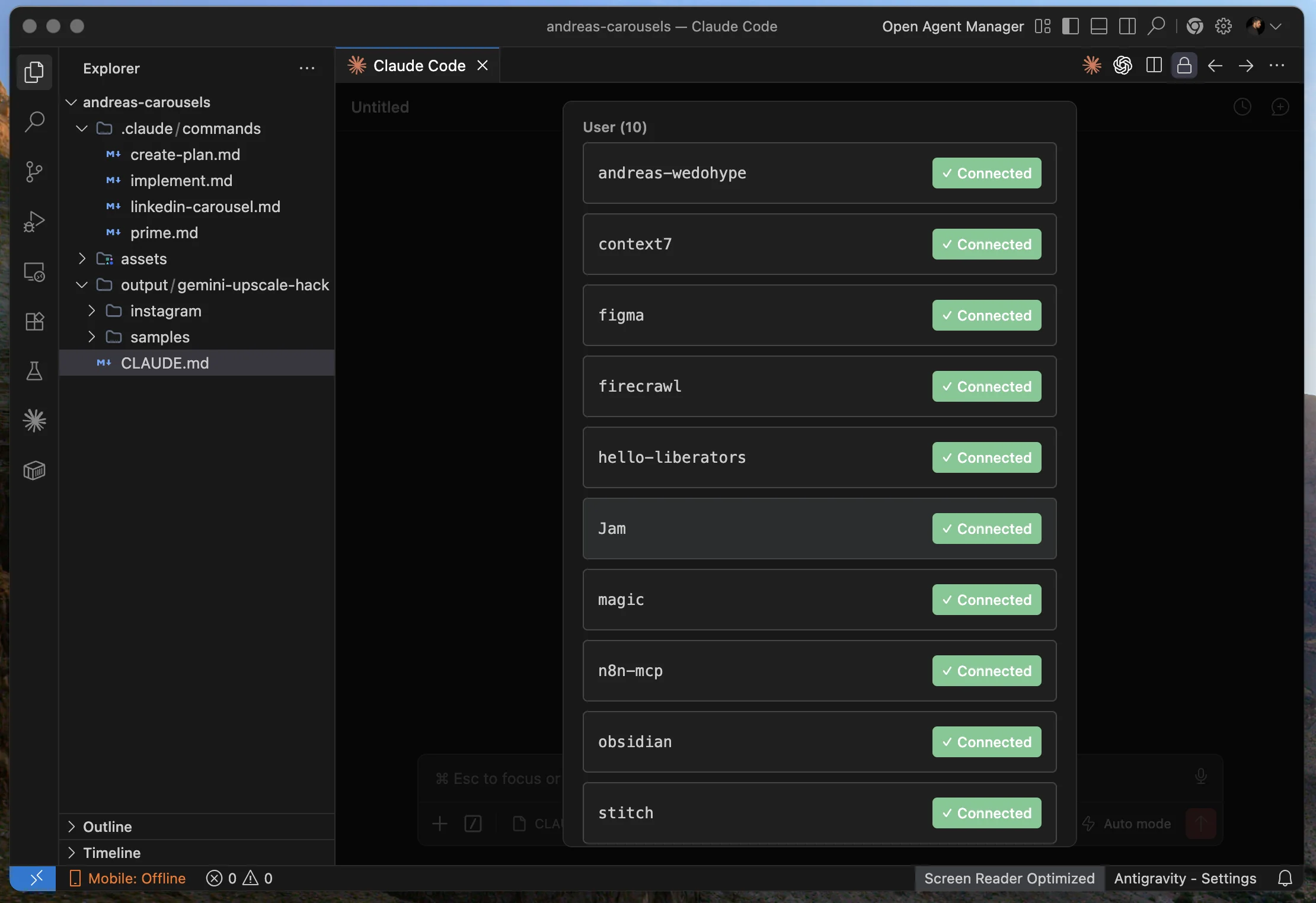Open the Testing flask view

pos(34,372)
